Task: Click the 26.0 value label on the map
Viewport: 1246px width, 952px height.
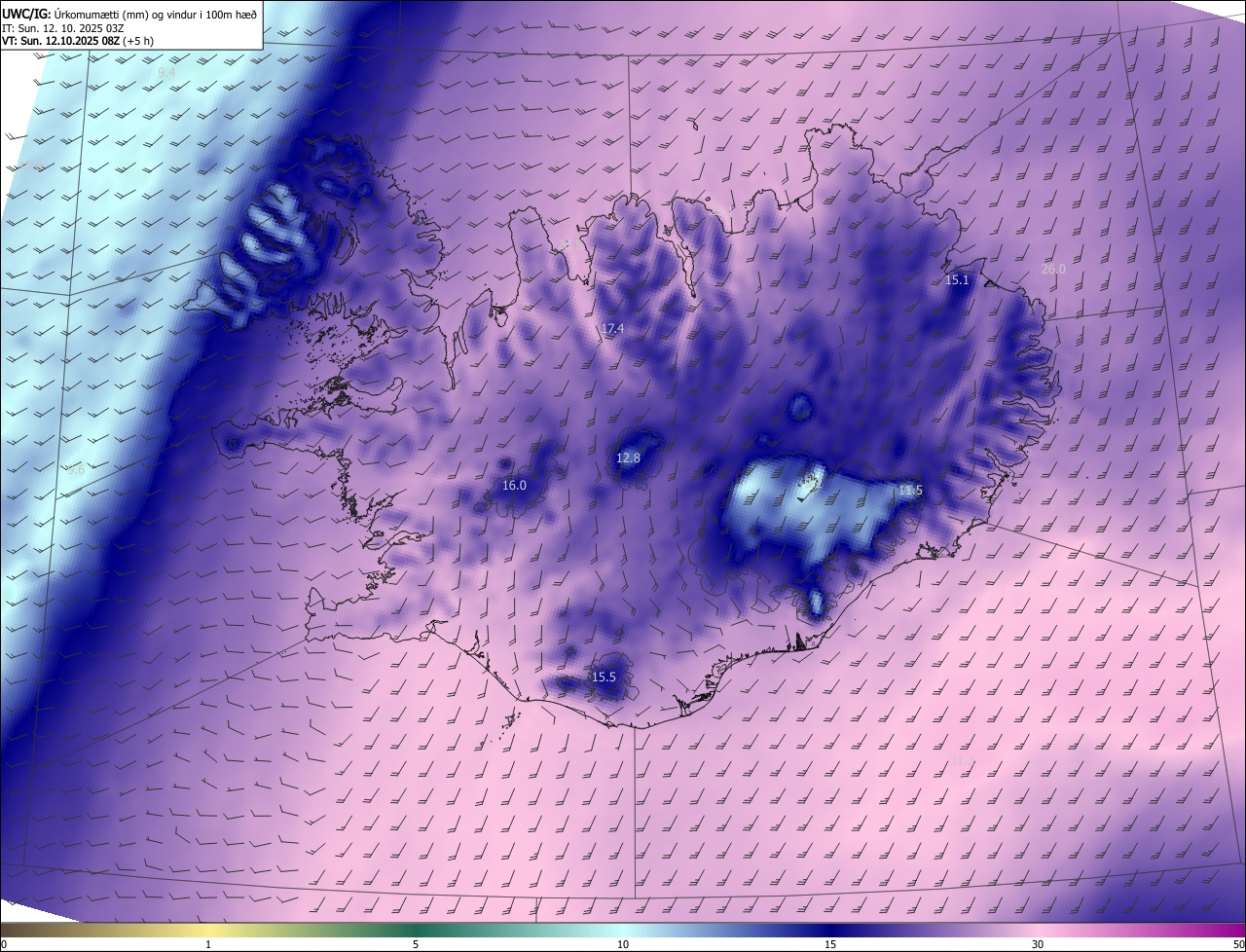Action: [x=1053, y=269]
